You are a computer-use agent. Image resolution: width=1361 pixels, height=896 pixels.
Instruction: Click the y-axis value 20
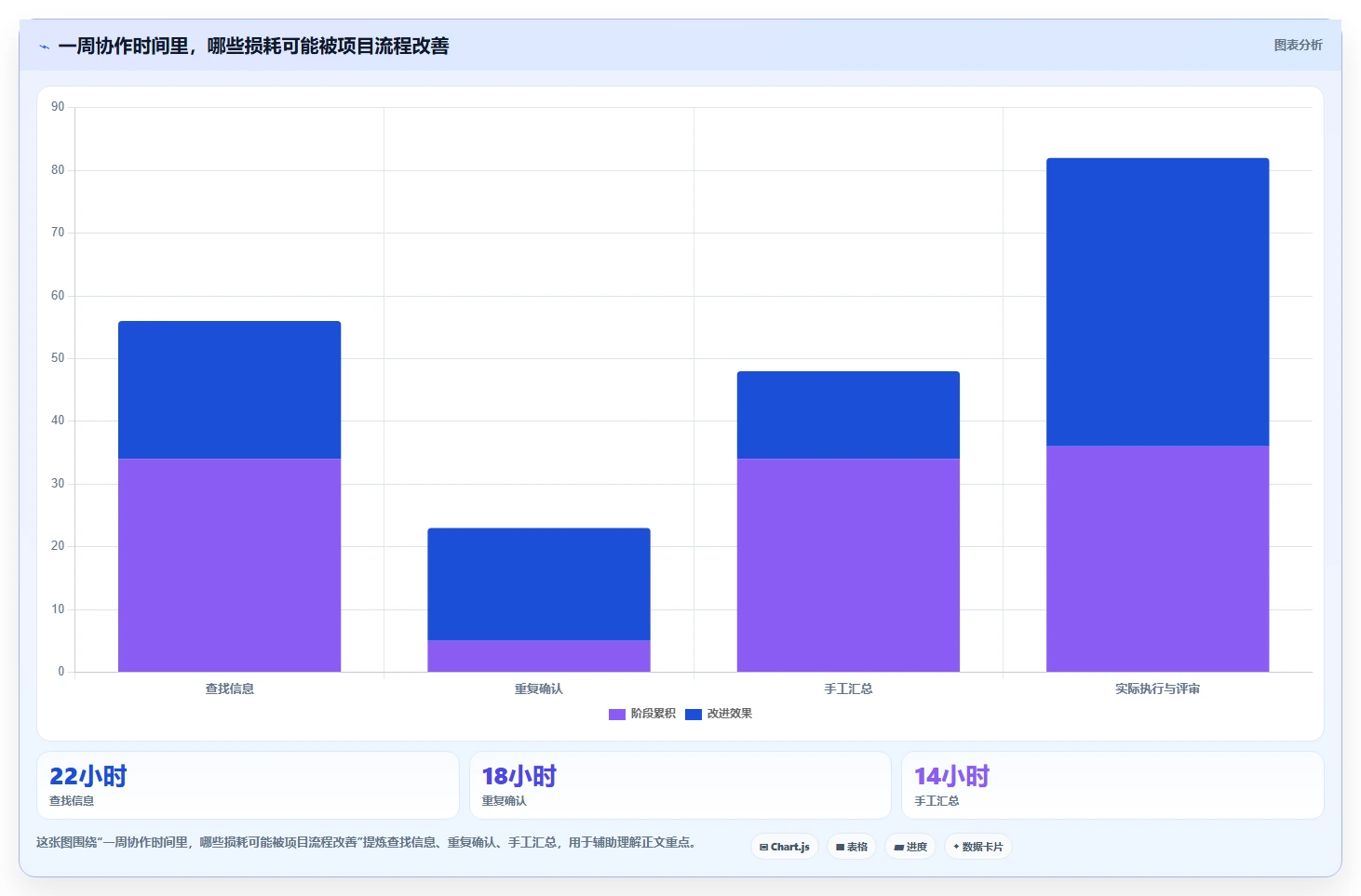(58, 546)
